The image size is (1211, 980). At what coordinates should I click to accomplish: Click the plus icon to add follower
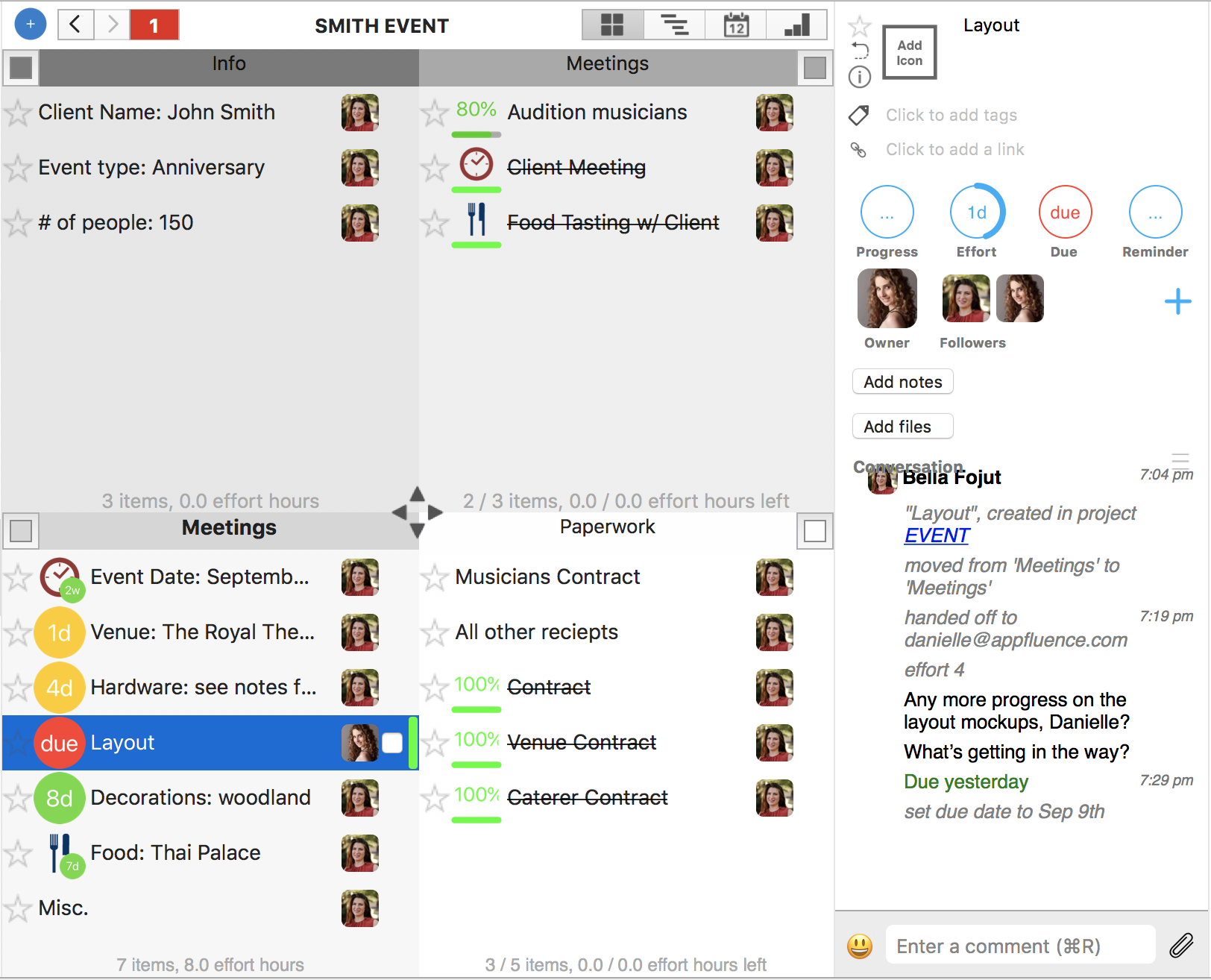tap(1177, 301)
